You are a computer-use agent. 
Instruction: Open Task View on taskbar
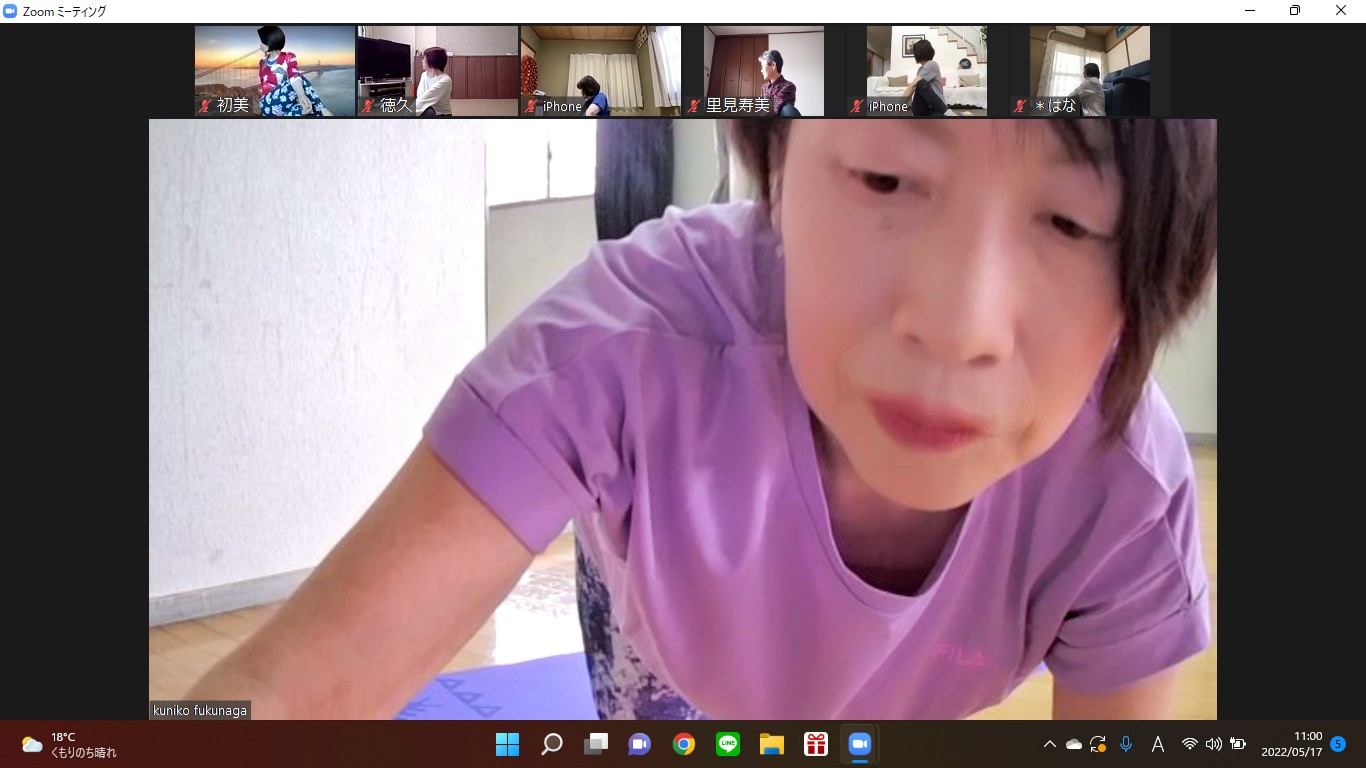[x=596, y=744]
